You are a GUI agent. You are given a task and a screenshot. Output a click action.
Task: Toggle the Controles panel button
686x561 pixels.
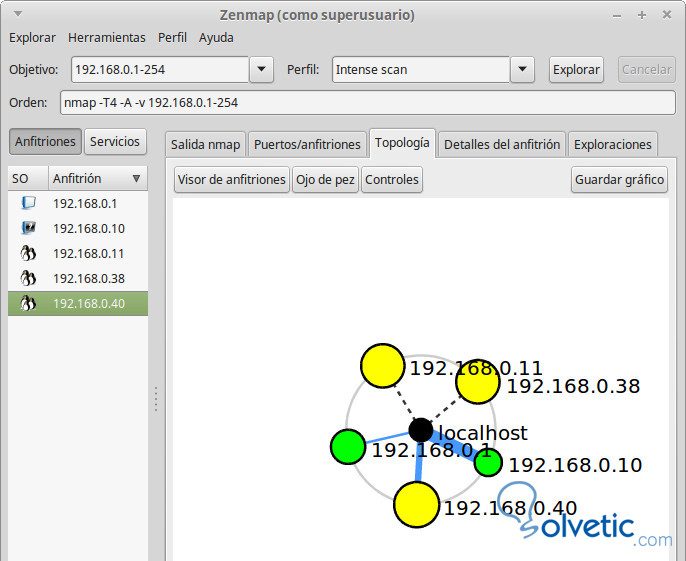[x=392, y=179]
